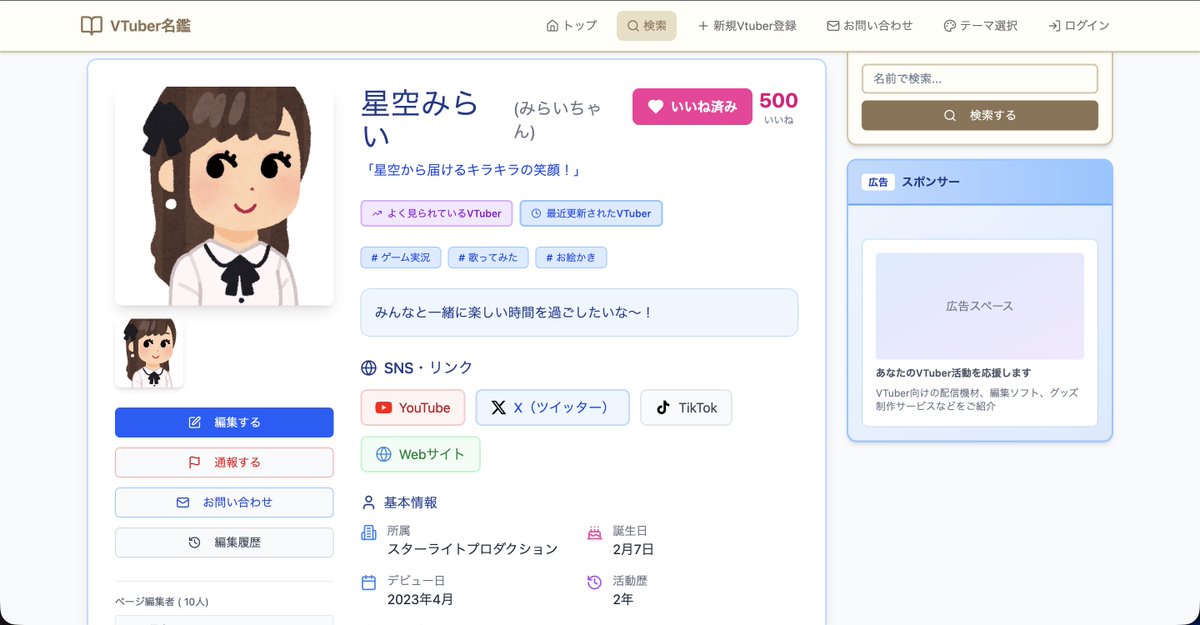This screenshot has height=625, width=1200.
Task: Click the small avatar thumbnail
Action: click(x=149, y=353)
